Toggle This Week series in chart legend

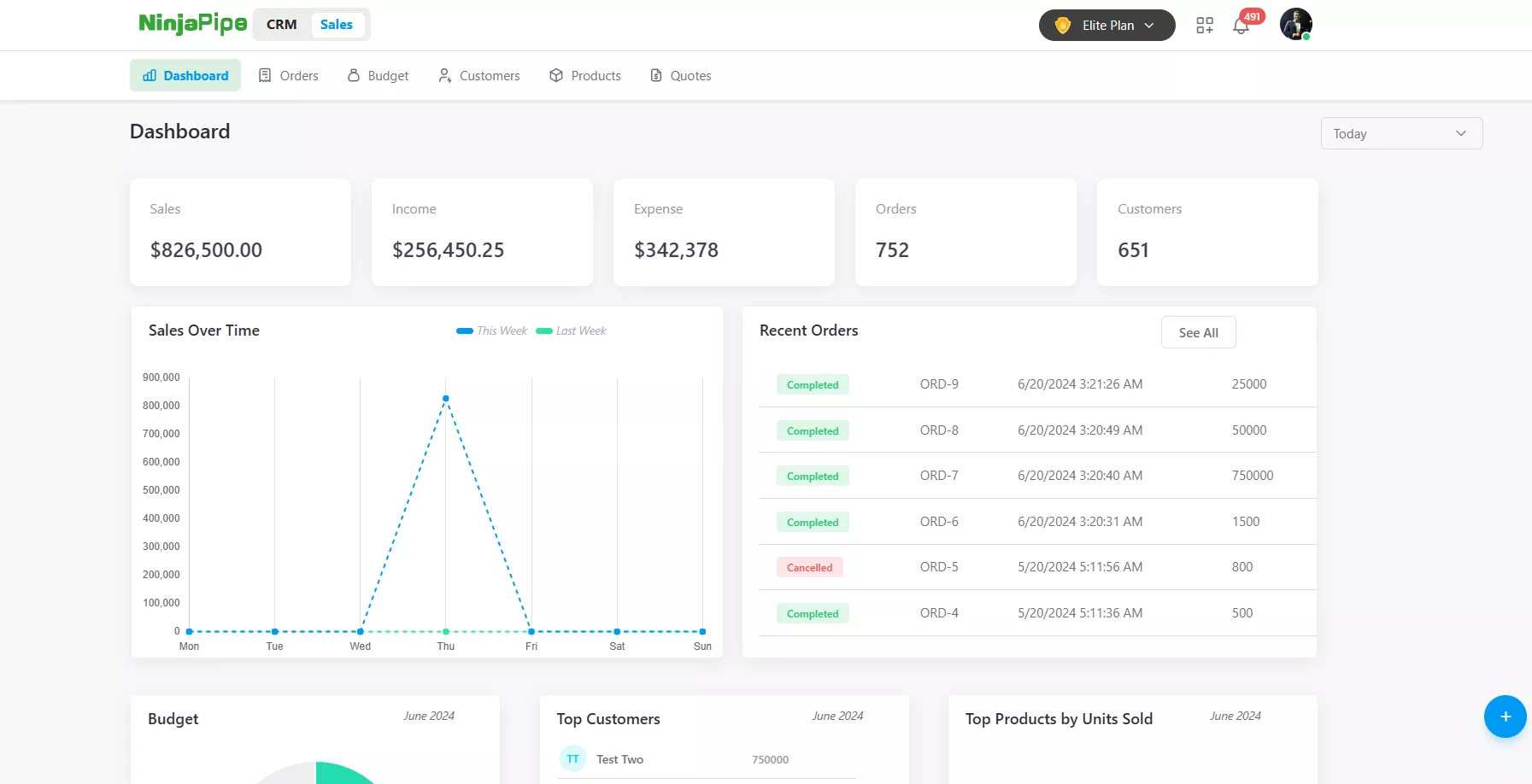click(x=492, y=331)
